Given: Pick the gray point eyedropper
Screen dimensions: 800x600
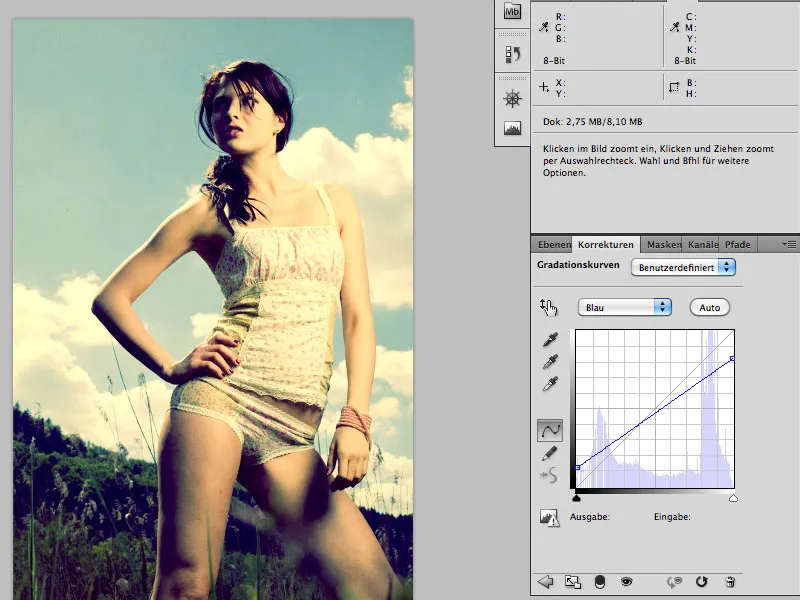Looking at the screenshot, I should coord(549,362).
